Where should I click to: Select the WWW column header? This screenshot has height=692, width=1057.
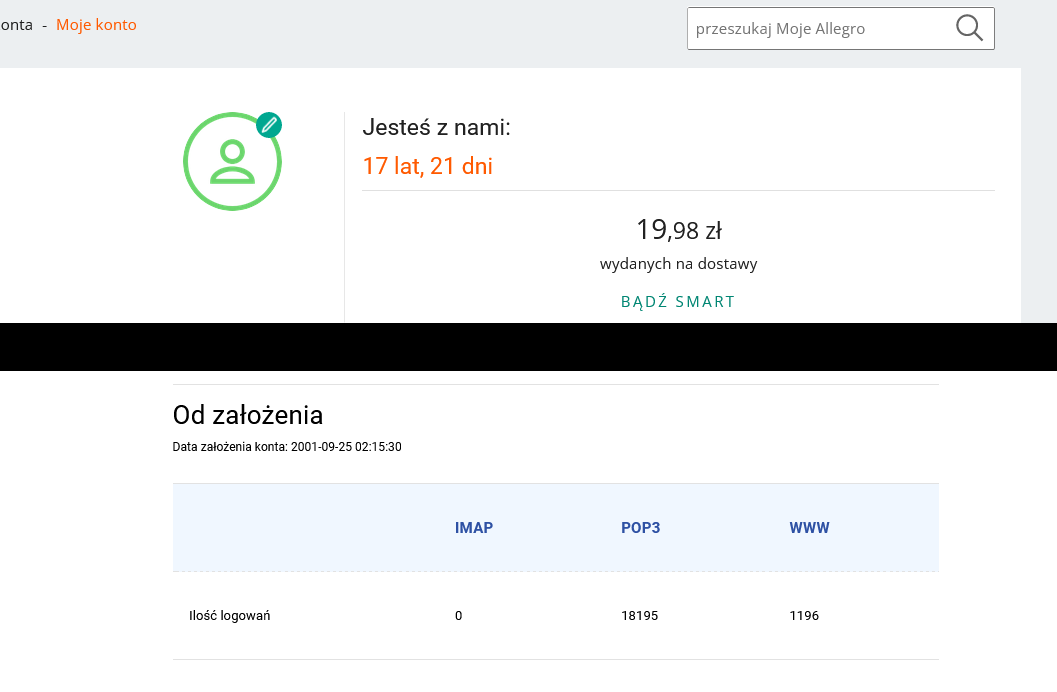click(x=809, y=528)
